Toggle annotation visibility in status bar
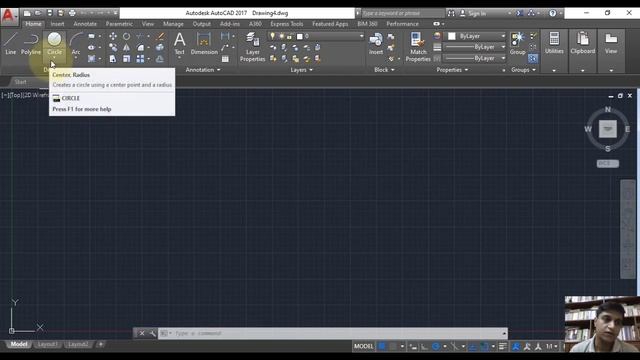Viewport: 640px width, 360px height. pos(516,347)
